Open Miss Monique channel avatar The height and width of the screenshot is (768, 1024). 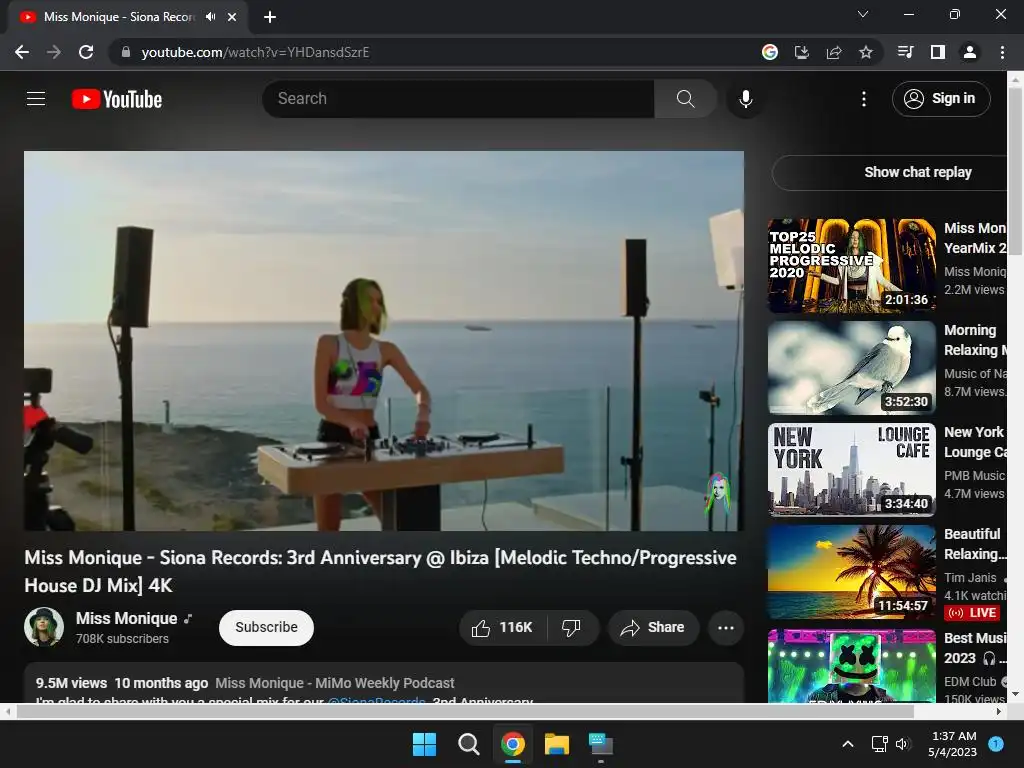(44, 627)
